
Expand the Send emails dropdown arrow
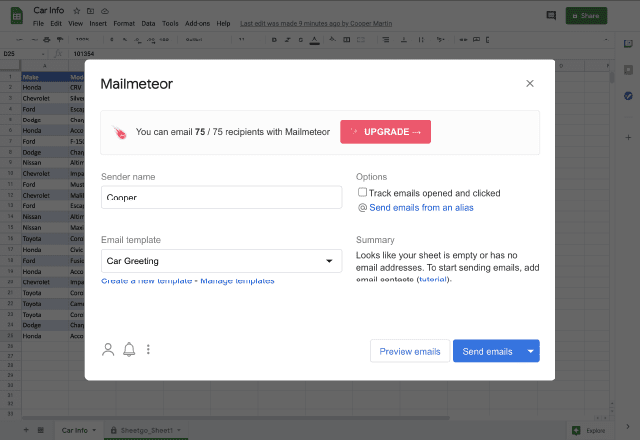click(531, 351)
